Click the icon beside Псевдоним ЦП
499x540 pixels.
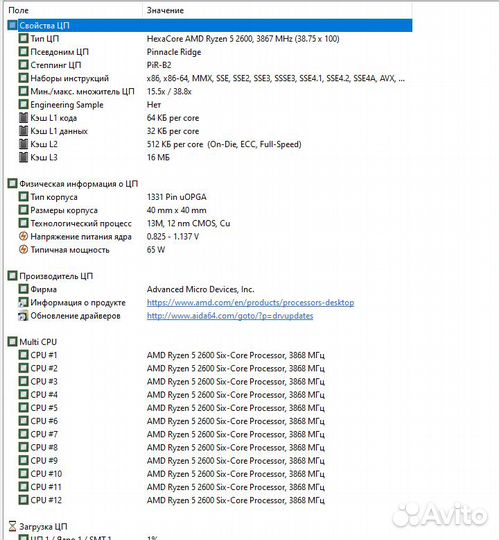coord(23,52)
